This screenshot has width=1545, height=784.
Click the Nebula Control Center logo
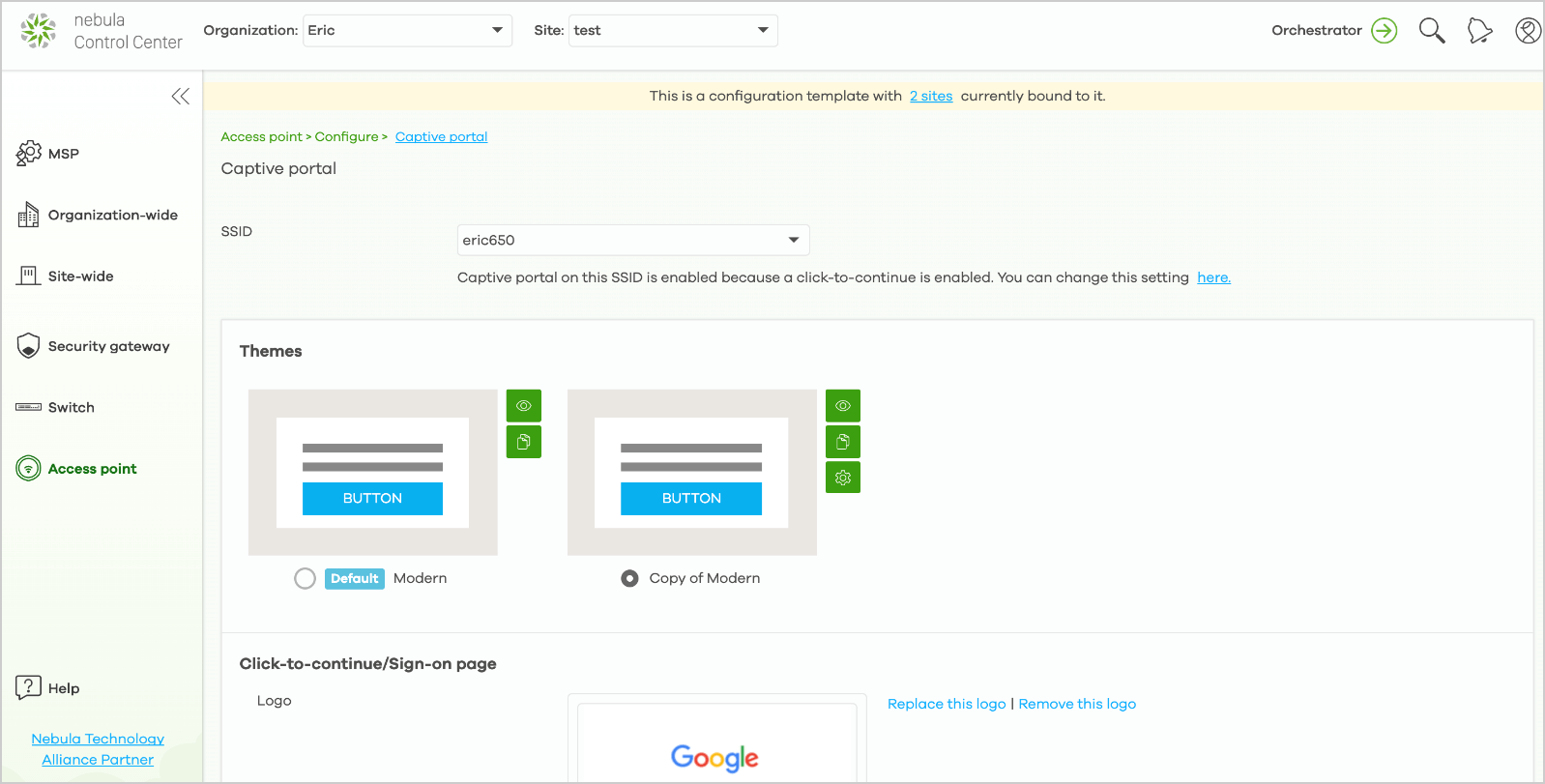click(102, 31)
